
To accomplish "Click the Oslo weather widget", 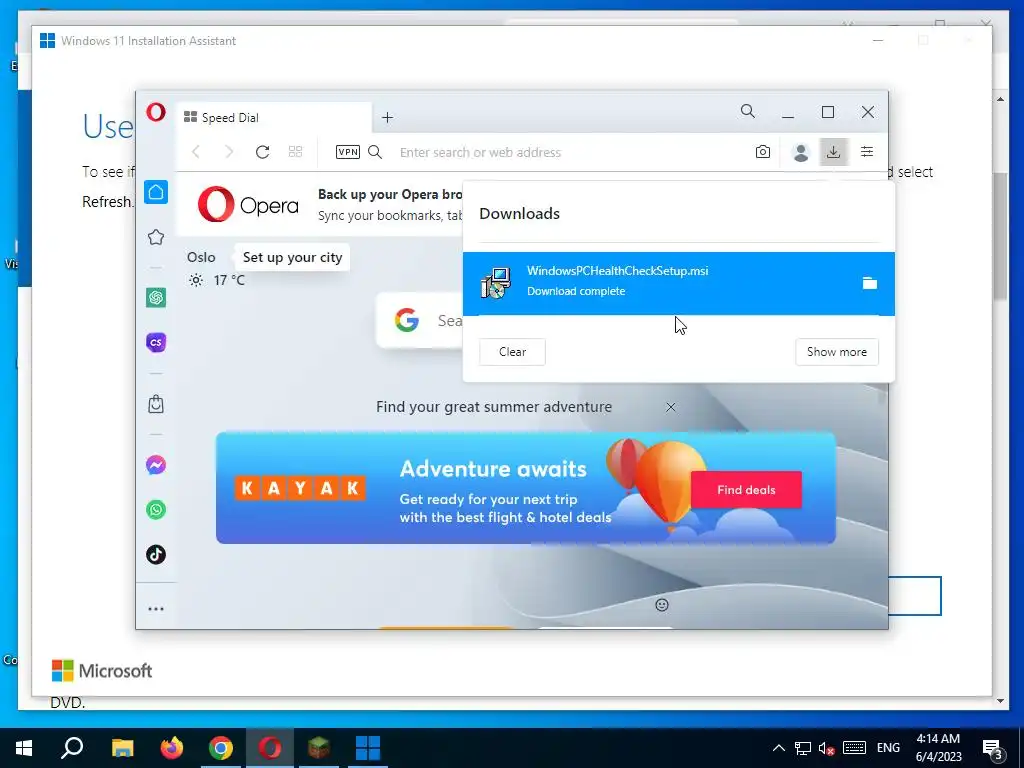I will click(216, 269).
